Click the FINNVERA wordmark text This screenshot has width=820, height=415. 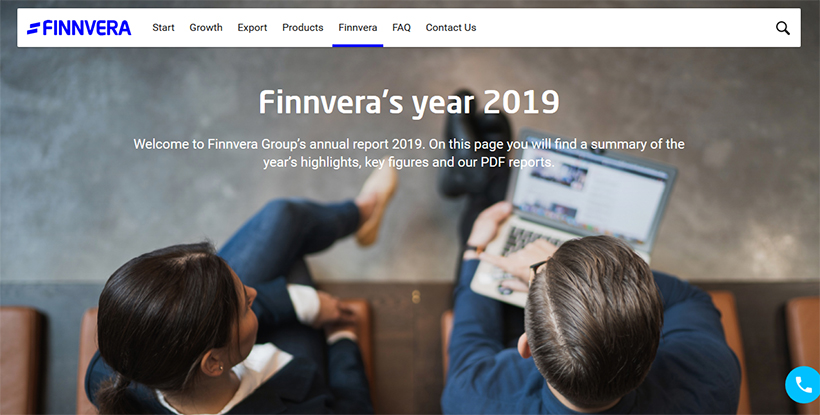point(87,28)
